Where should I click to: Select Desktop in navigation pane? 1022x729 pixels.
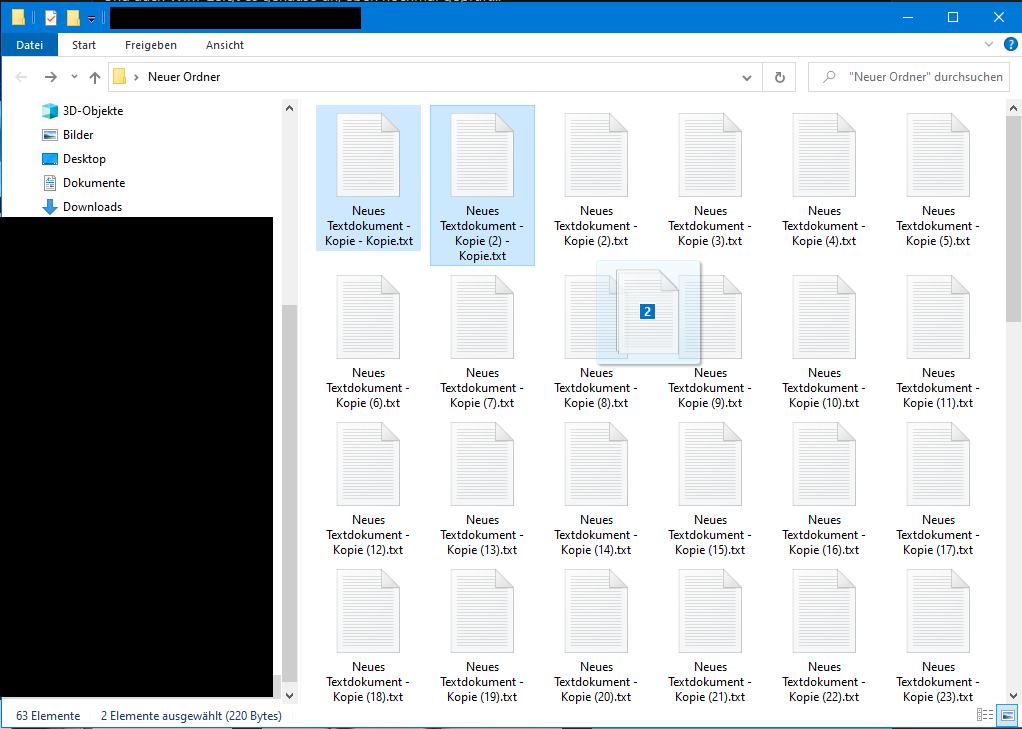click(74, 159)
